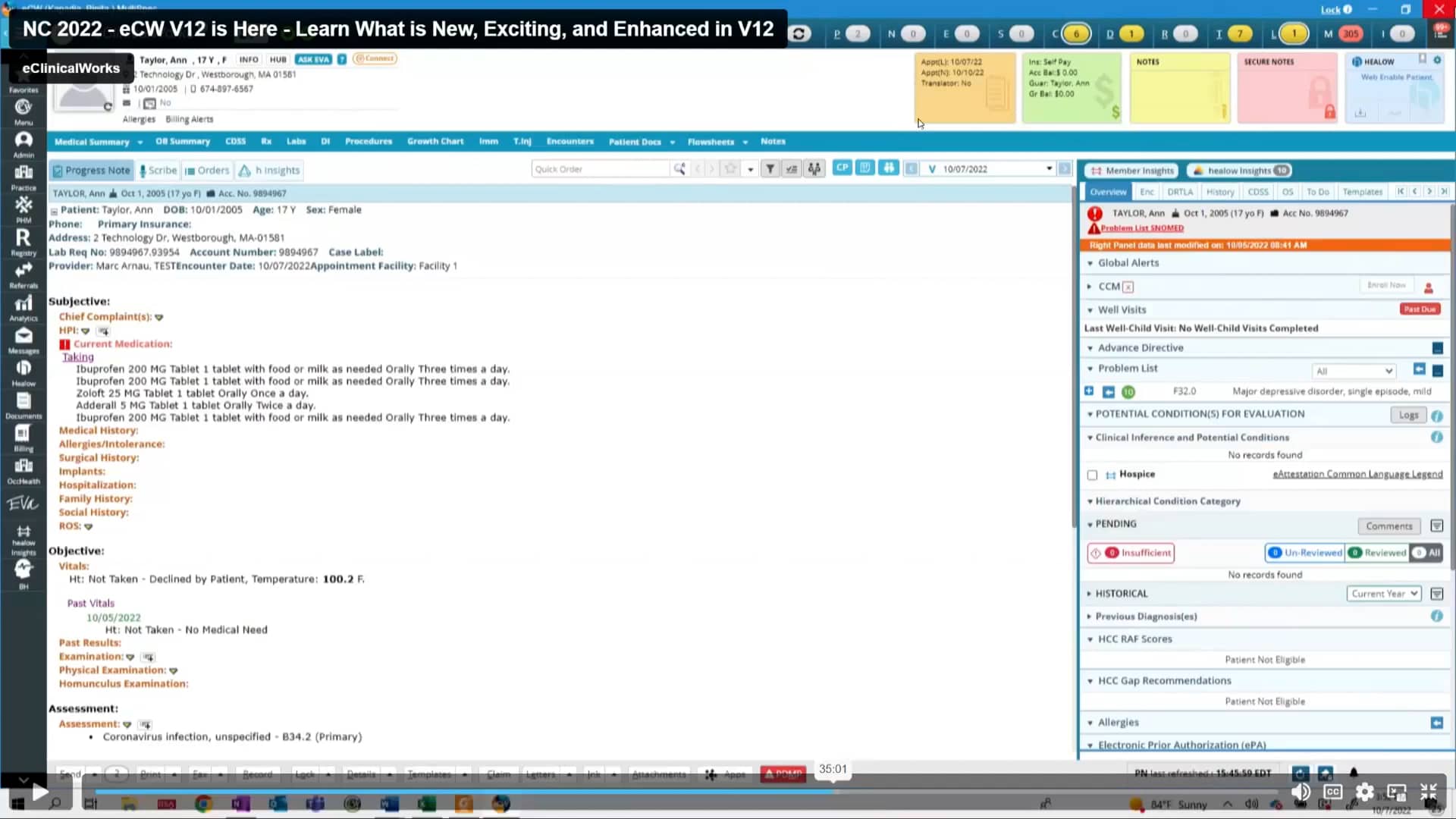Open the Encounters tab
Image resolution: width=1456 pixels, height=819 pixels.
click(570, 141)
